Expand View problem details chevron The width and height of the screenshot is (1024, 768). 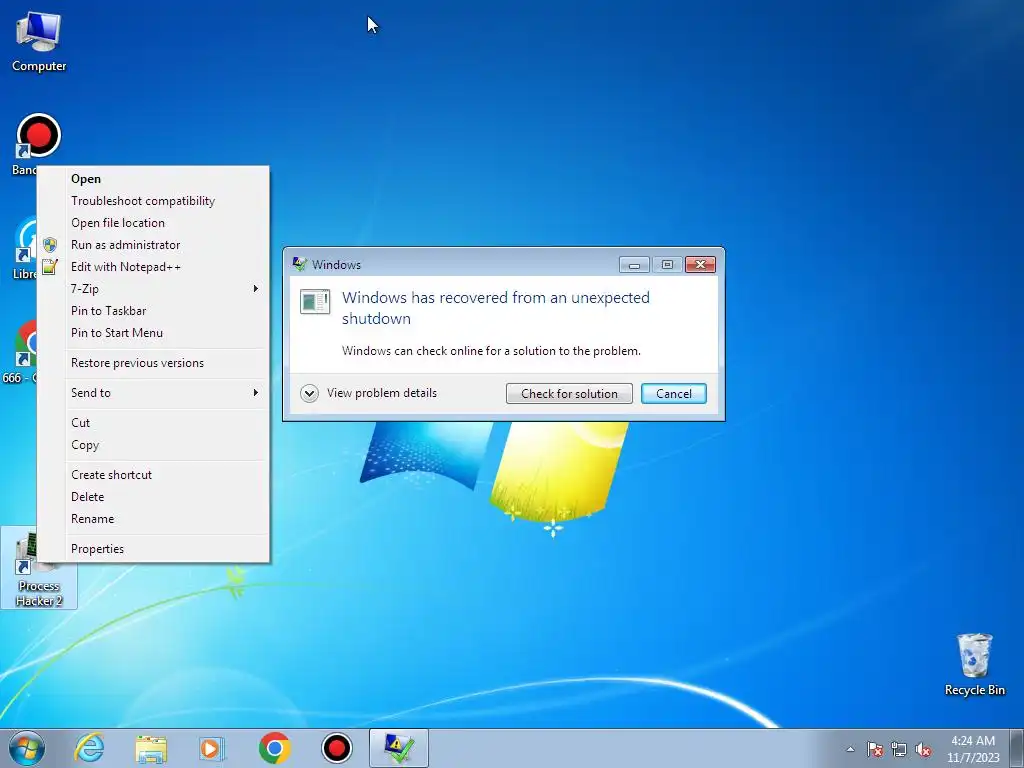(x=309, y=393)
